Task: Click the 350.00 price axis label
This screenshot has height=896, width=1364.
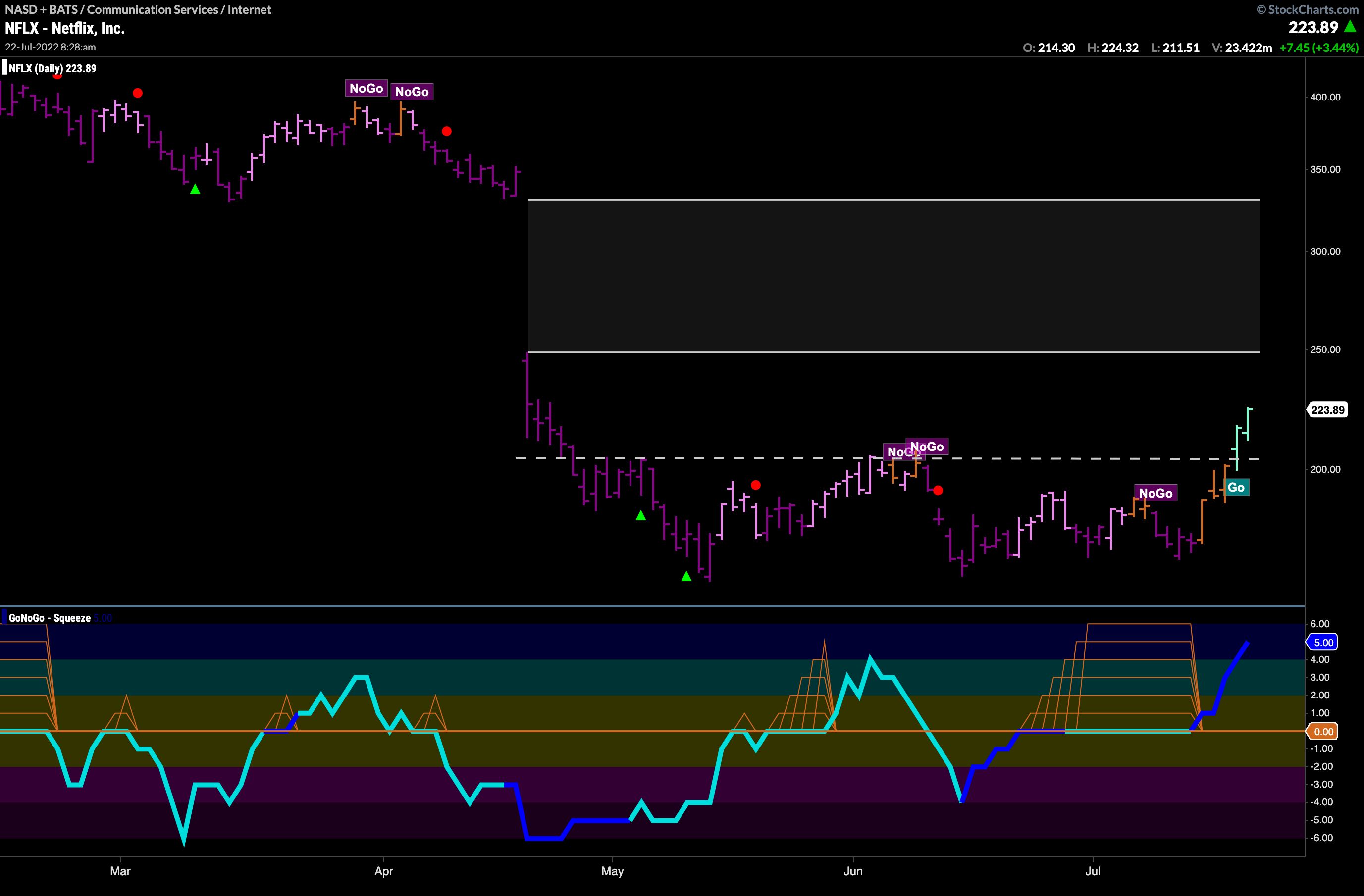Action: [x=1325, y=170]
